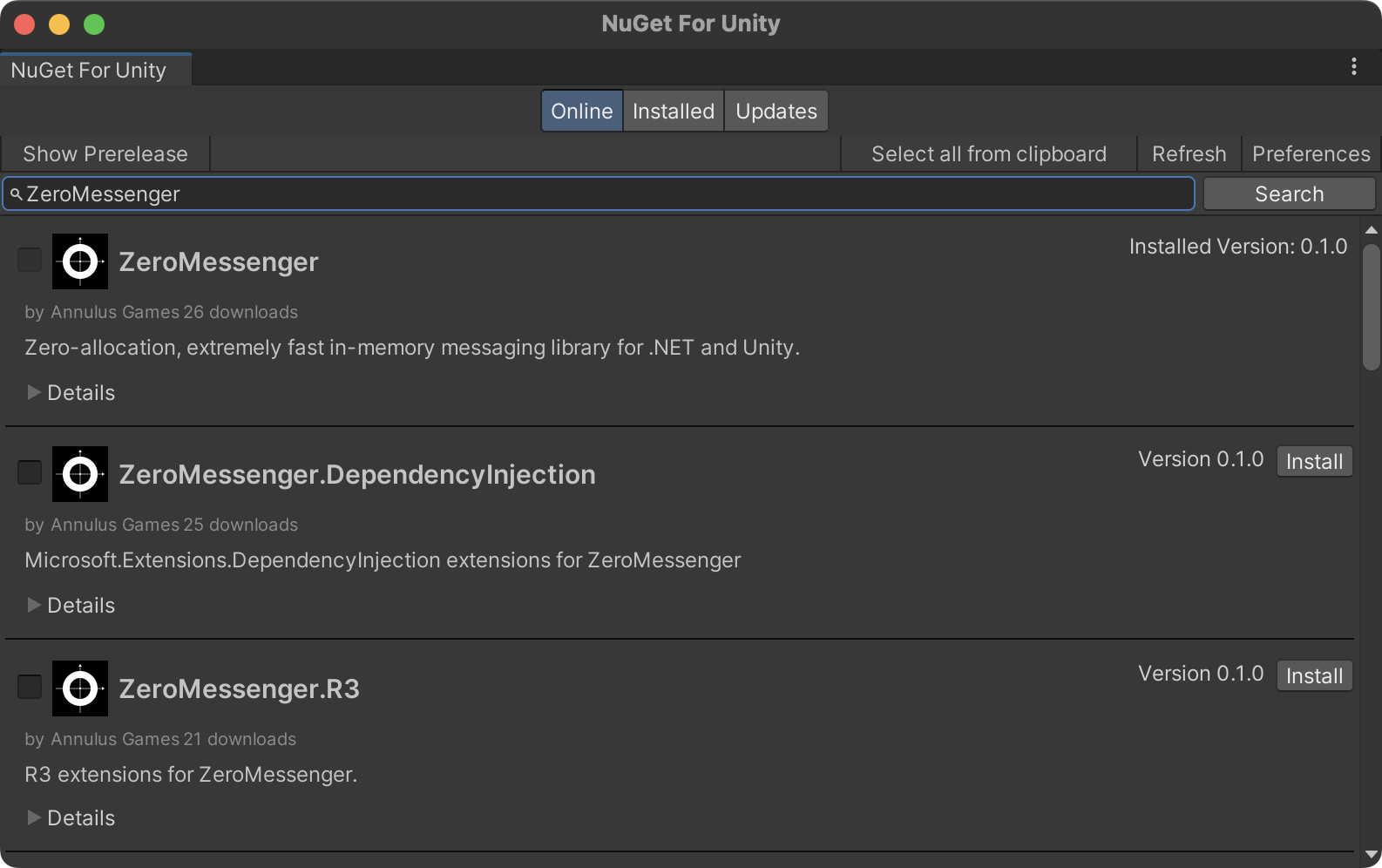Image resolution: width=1382 pixels, height=868 pixels.
Task: Select the NuGet For Unity window tab
Action: point(96,70)
